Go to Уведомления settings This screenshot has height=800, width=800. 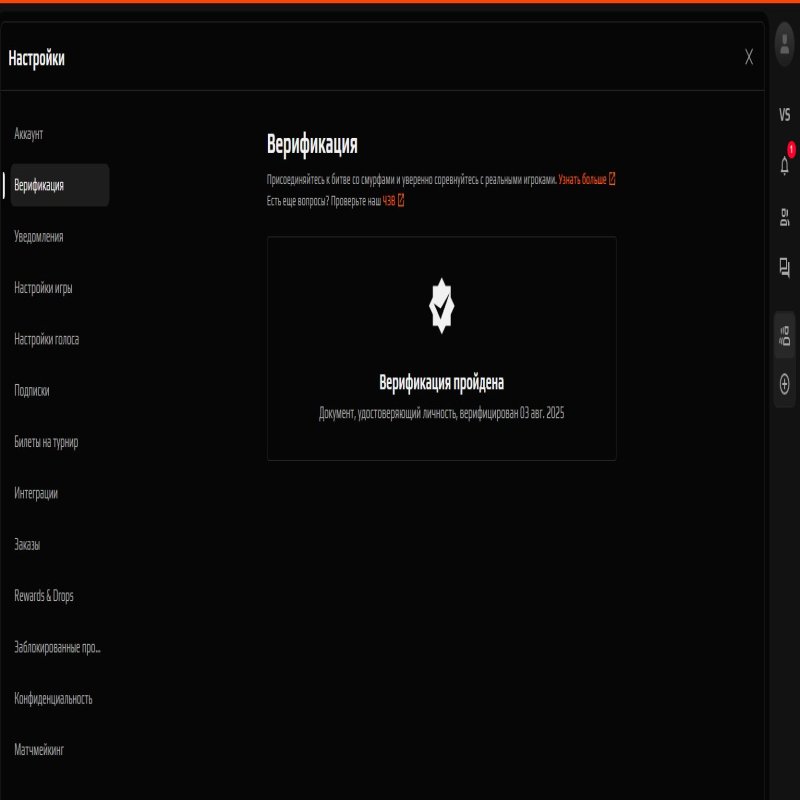39,237
